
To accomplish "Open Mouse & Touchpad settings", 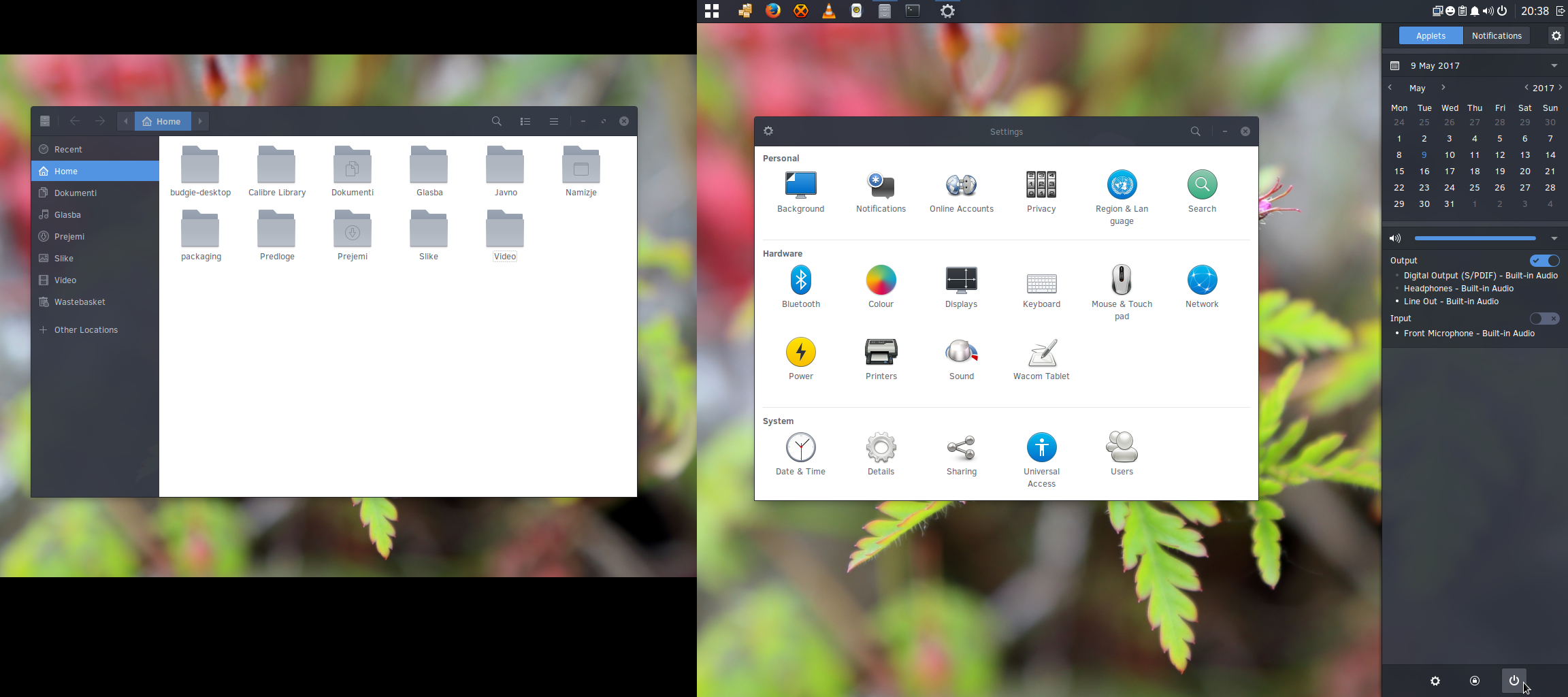I will [1122, 293].
